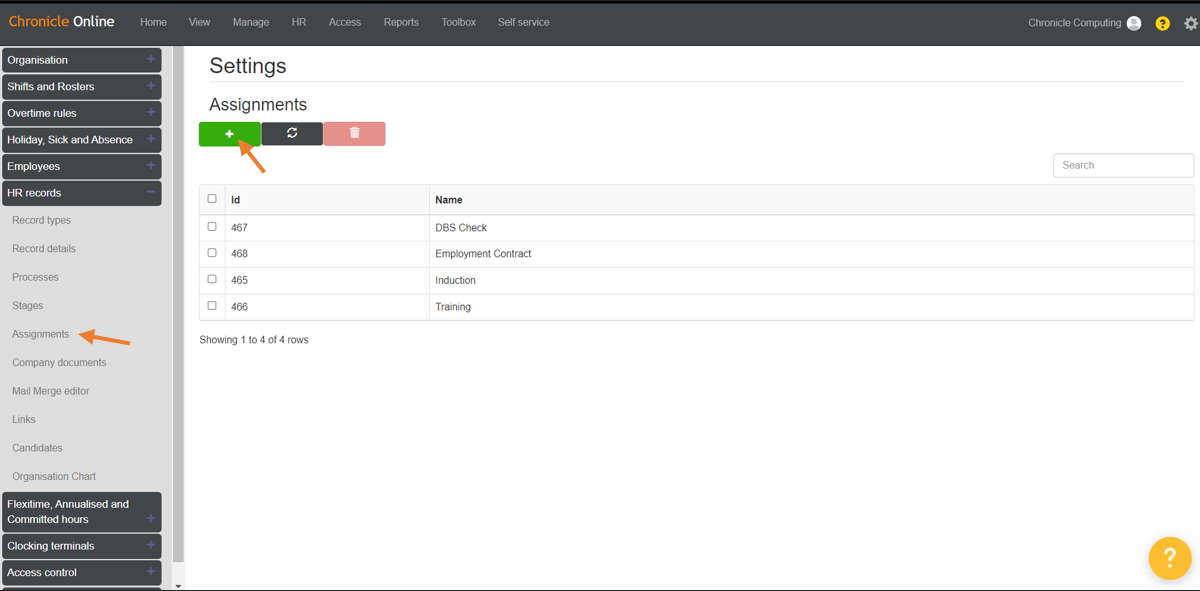
Task: Click the floating help bubble bottom right
Action: [x=1170, y=558]
